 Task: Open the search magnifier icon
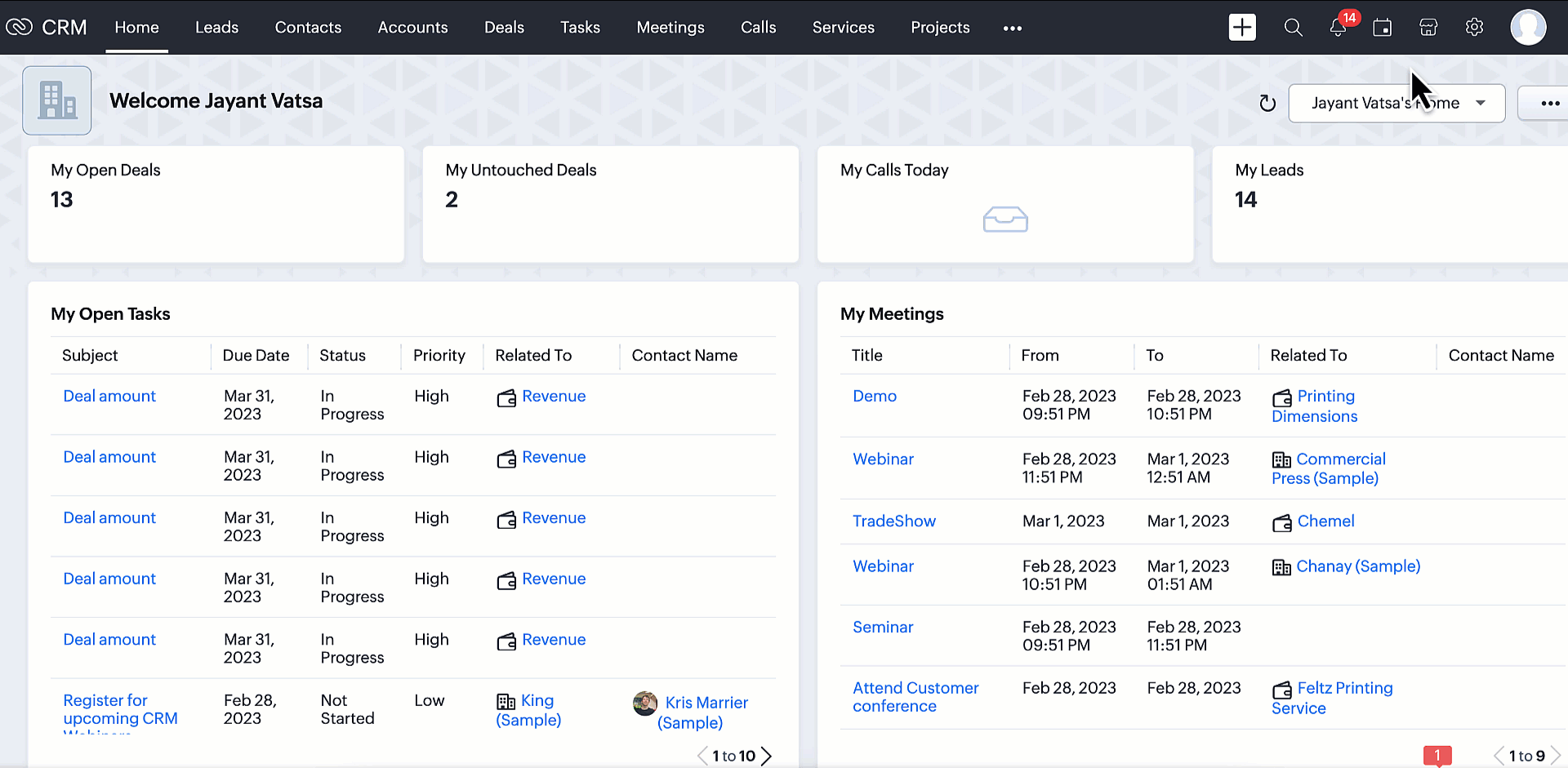pyautogui.click(x=1293, y=28)
